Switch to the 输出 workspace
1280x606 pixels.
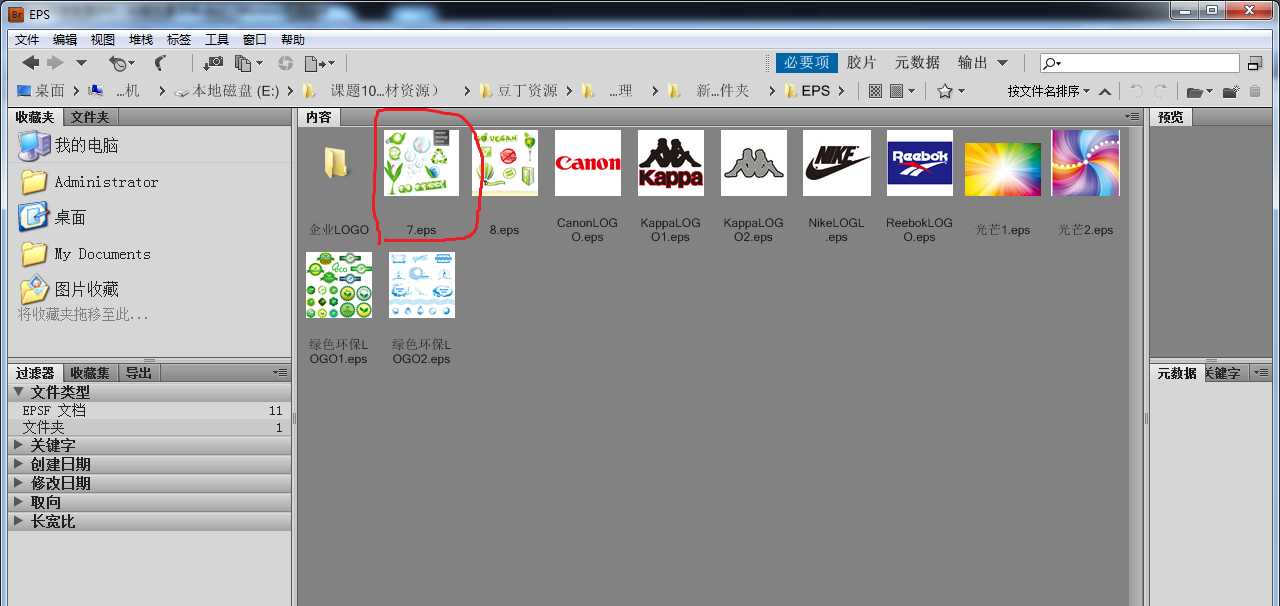973,62
